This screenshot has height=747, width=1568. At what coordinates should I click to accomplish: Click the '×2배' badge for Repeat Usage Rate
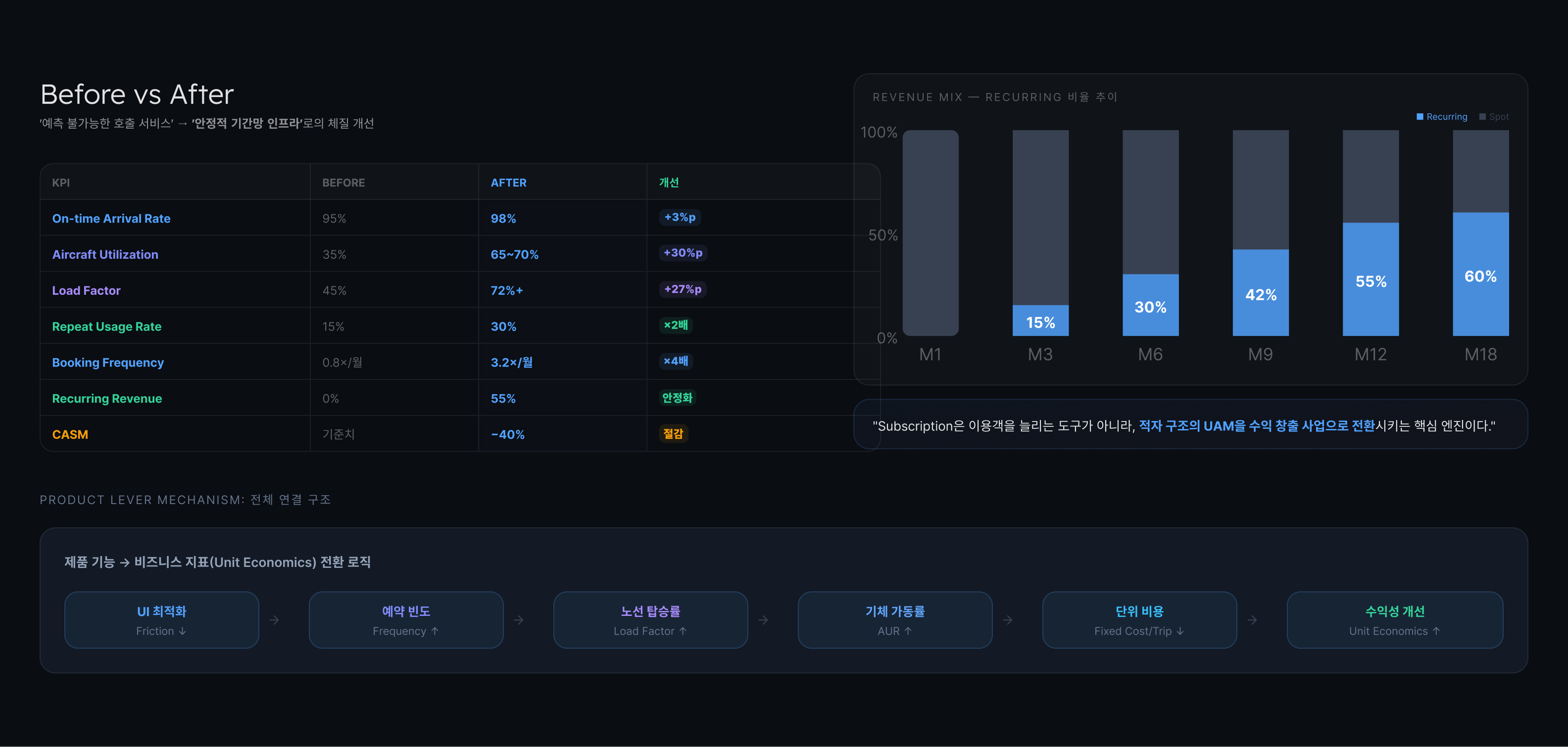coord(675,326)
